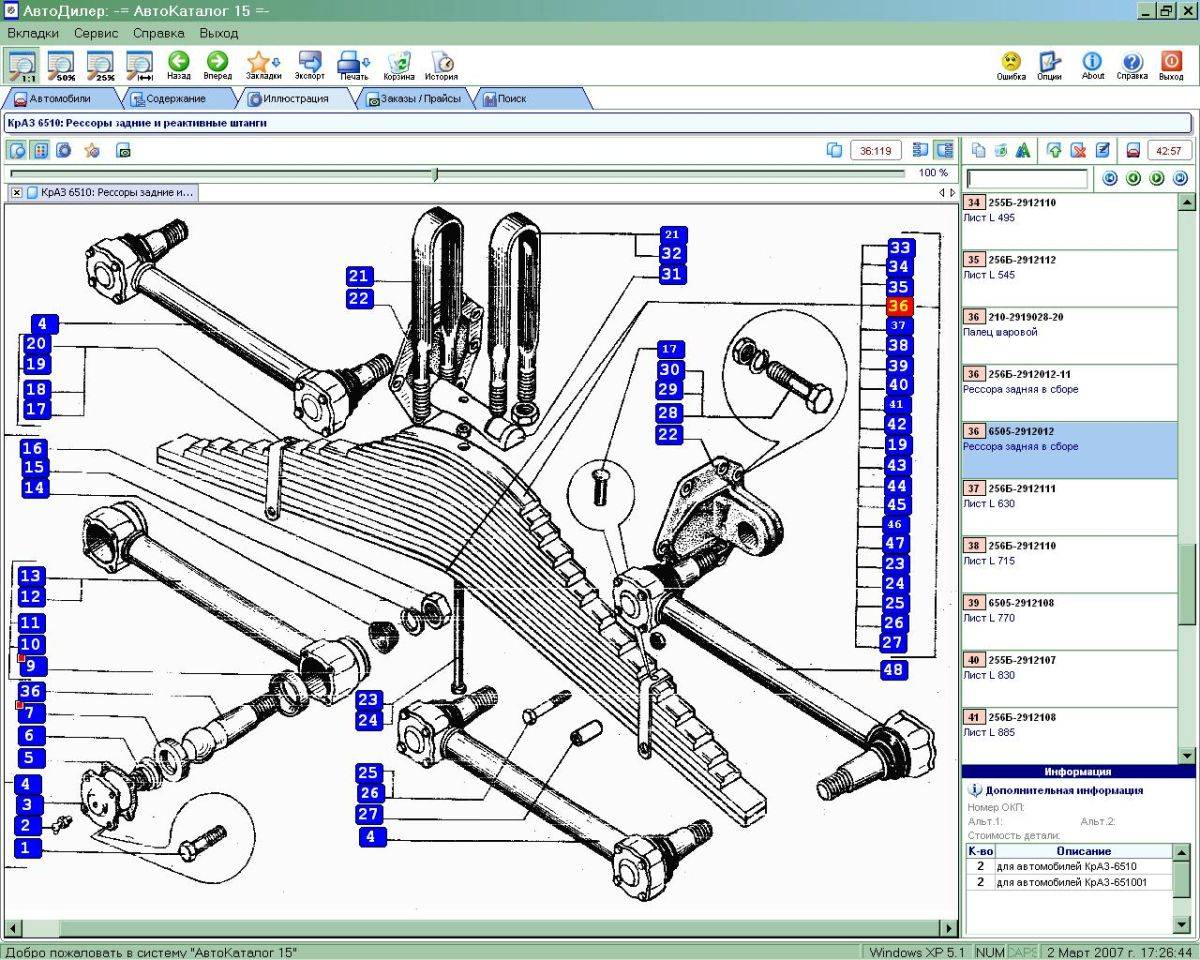Click the order-price icon under the title
This screenshot has width=1200, height=960.
coord(124,151)
